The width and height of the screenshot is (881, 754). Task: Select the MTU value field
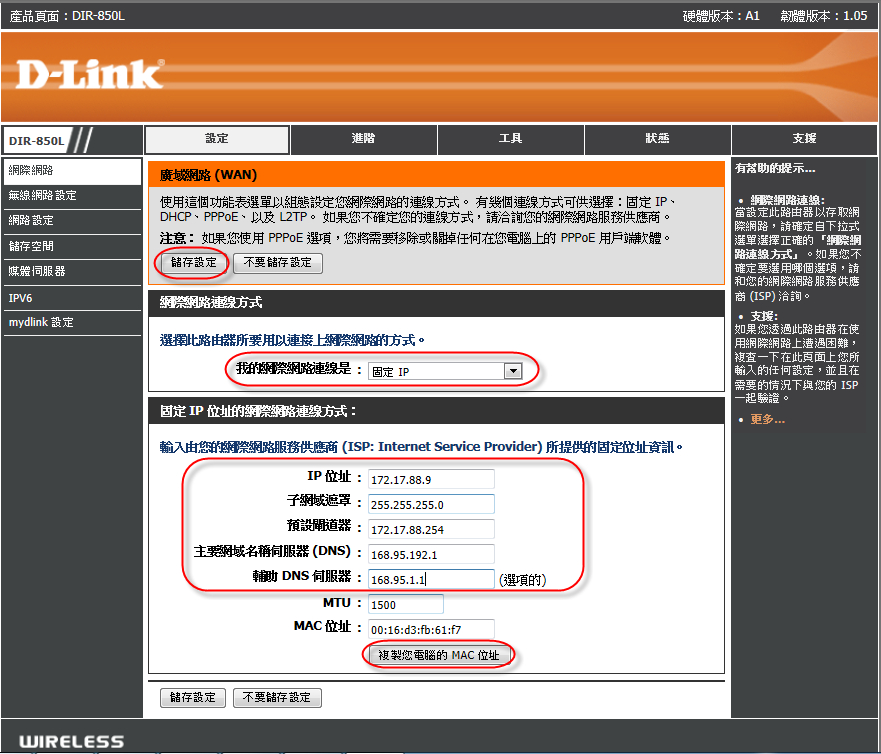(x=405, y=604)
